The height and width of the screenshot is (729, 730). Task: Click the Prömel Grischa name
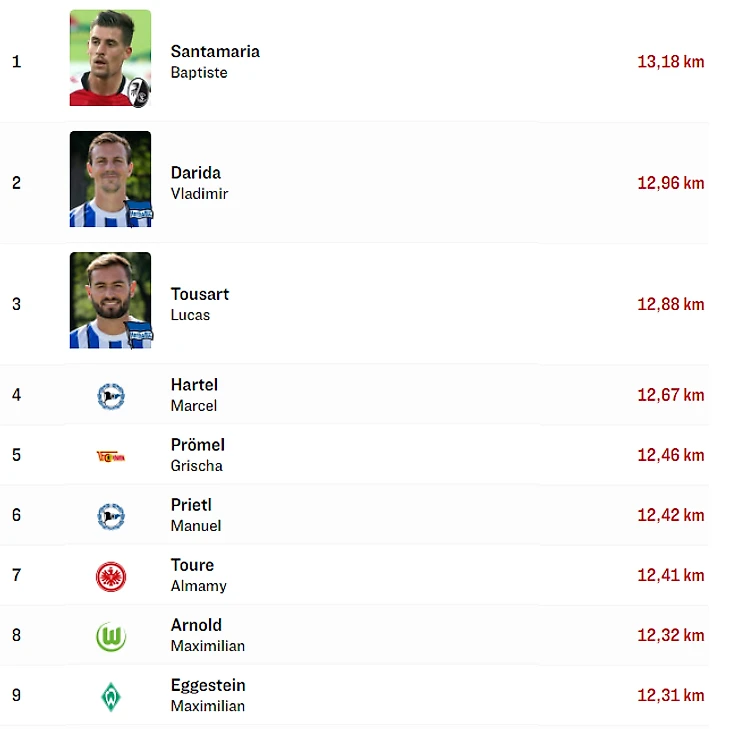click(x=198, y=445)
